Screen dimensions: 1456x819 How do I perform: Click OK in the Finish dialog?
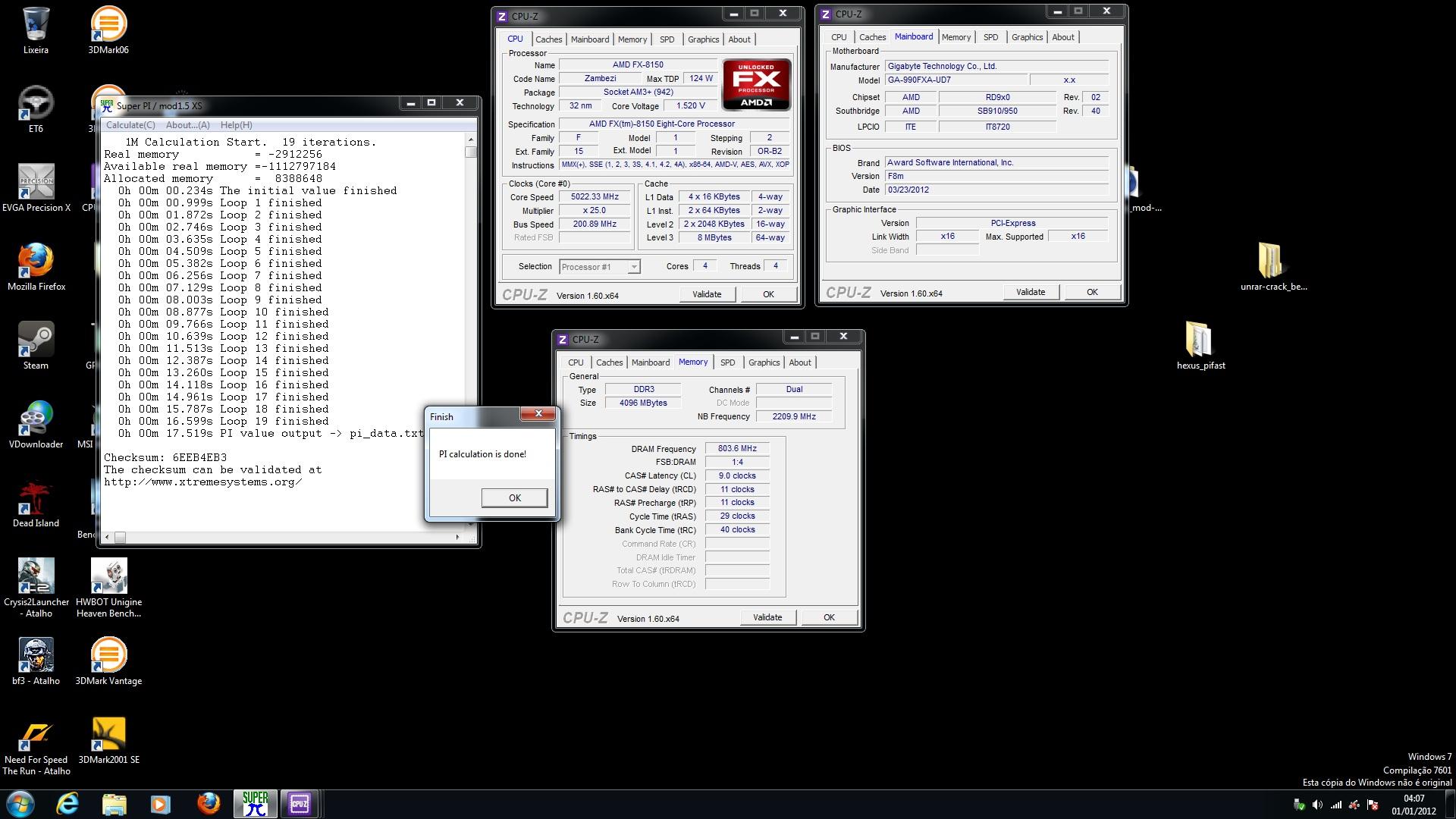tap(515, 498)
